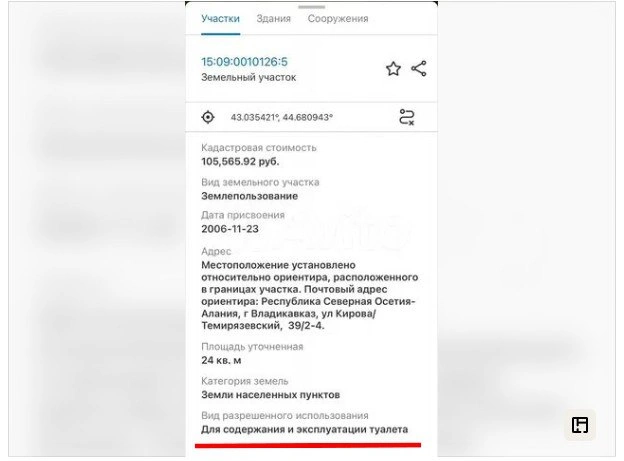This screenshot has height=461, width=624.
Task: Click the Земельный участок subtitle
Action: point(249,77)
